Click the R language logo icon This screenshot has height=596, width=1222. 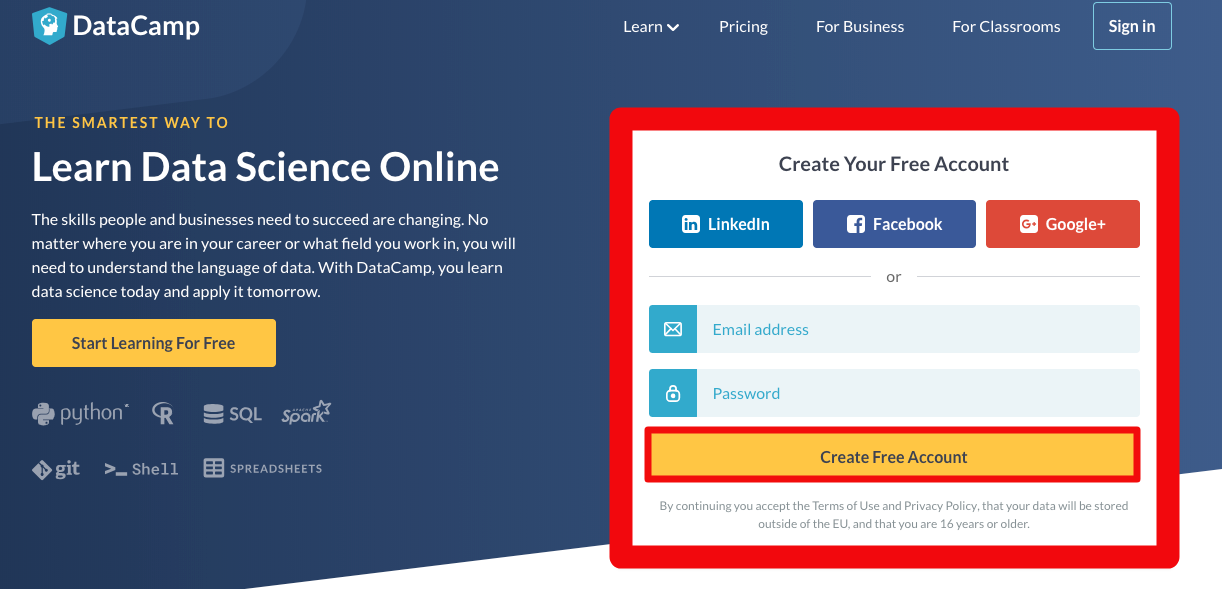click(x=163, y=413)
